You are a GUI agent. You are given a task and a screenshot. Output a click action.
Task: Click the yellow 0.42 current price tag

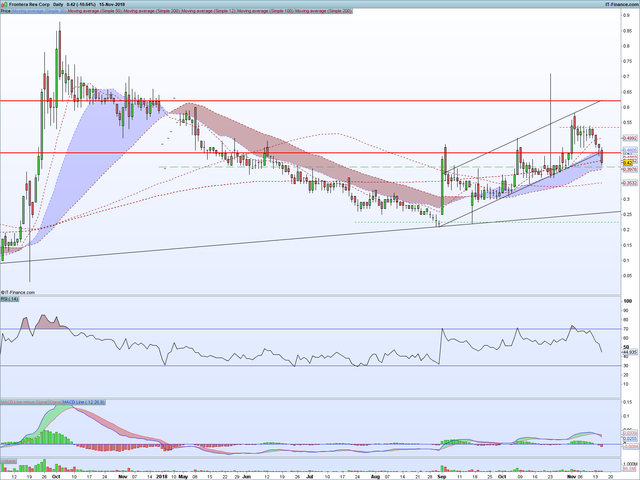point(627,162)
